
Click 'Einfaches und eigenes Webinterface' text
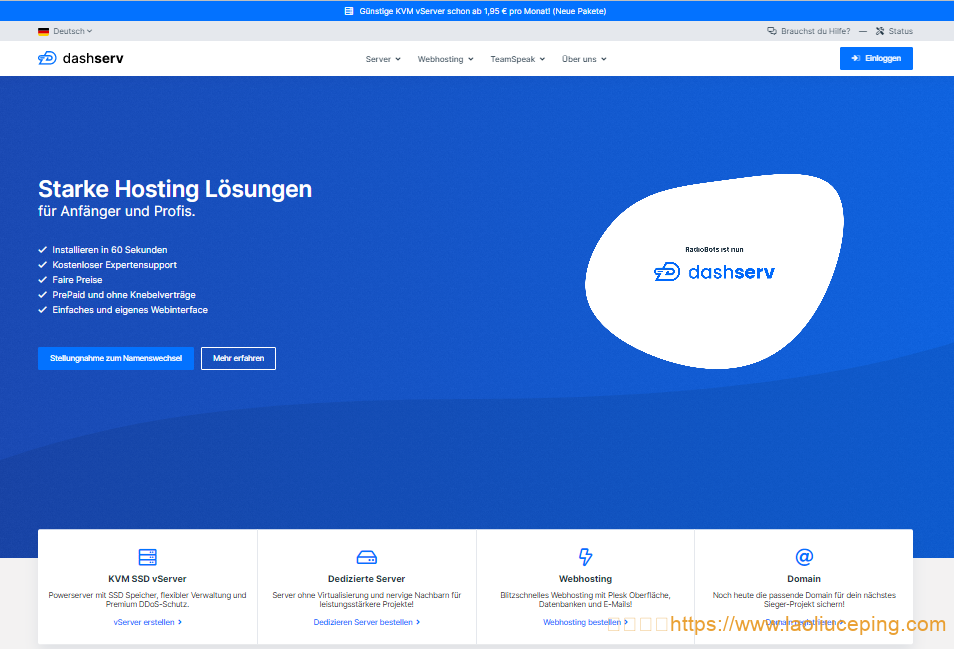coord(130,310)
